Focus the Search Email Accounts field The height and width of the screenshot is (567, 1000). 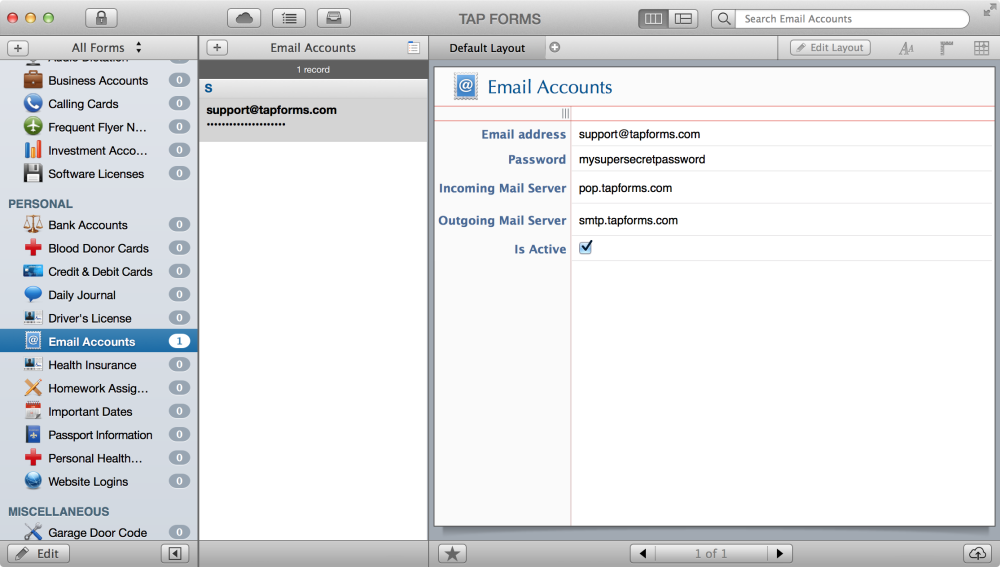pos(852,18)
